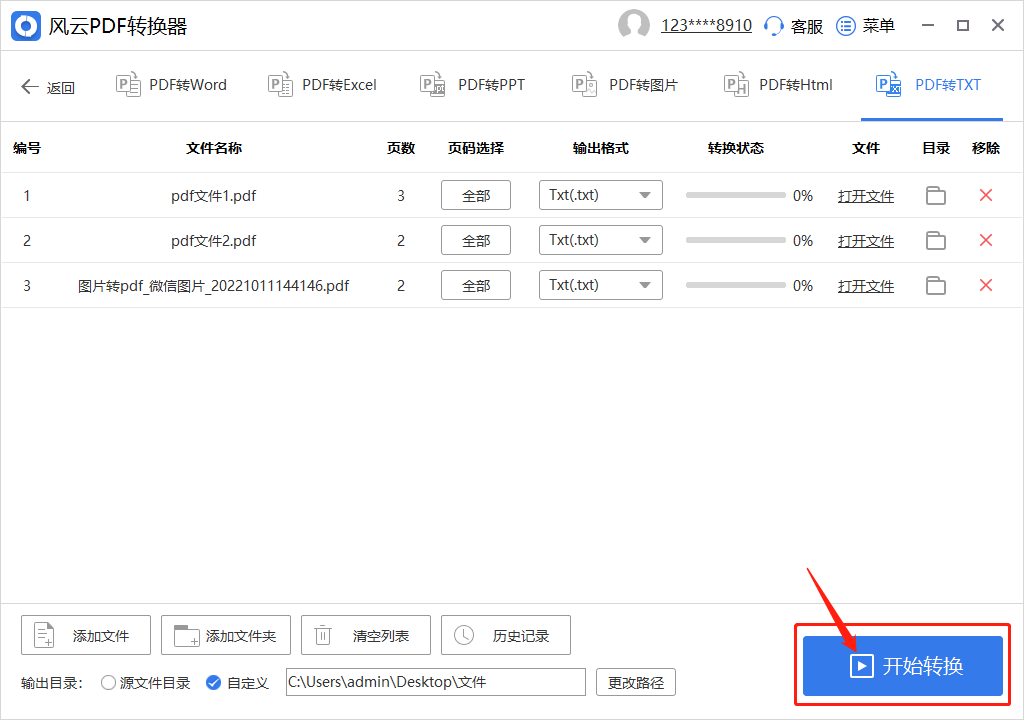Select 源文件目录 radio option
This screenshot has height=720, width=1024.
tap(145, 683)
